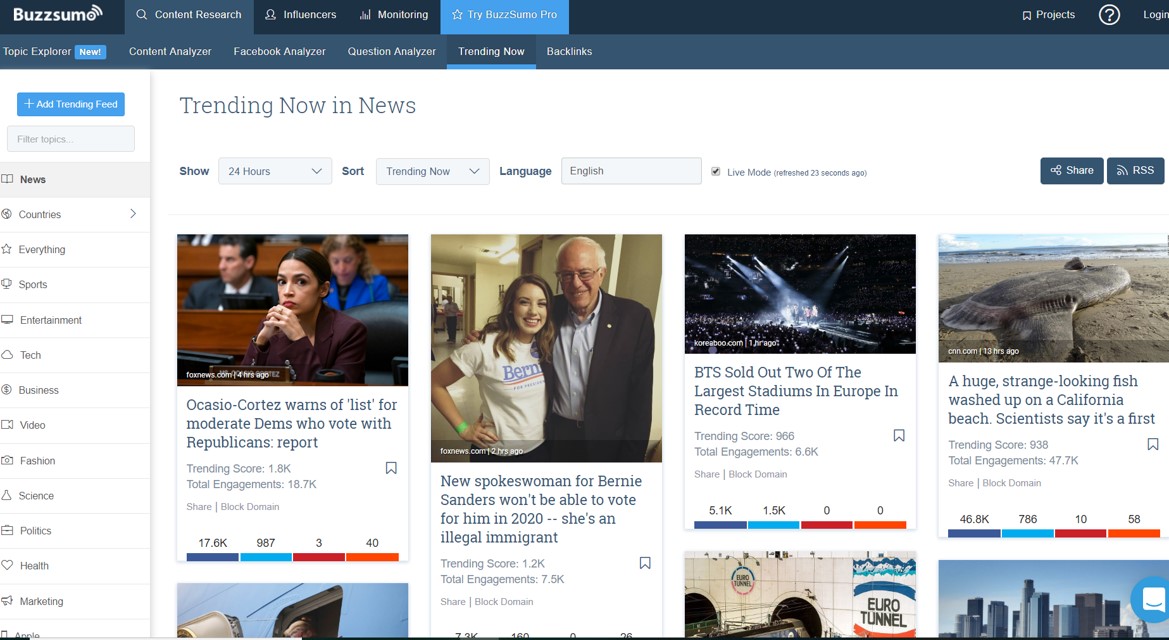Bookmark the strange-looking fish article

[x=1153, y=445]
